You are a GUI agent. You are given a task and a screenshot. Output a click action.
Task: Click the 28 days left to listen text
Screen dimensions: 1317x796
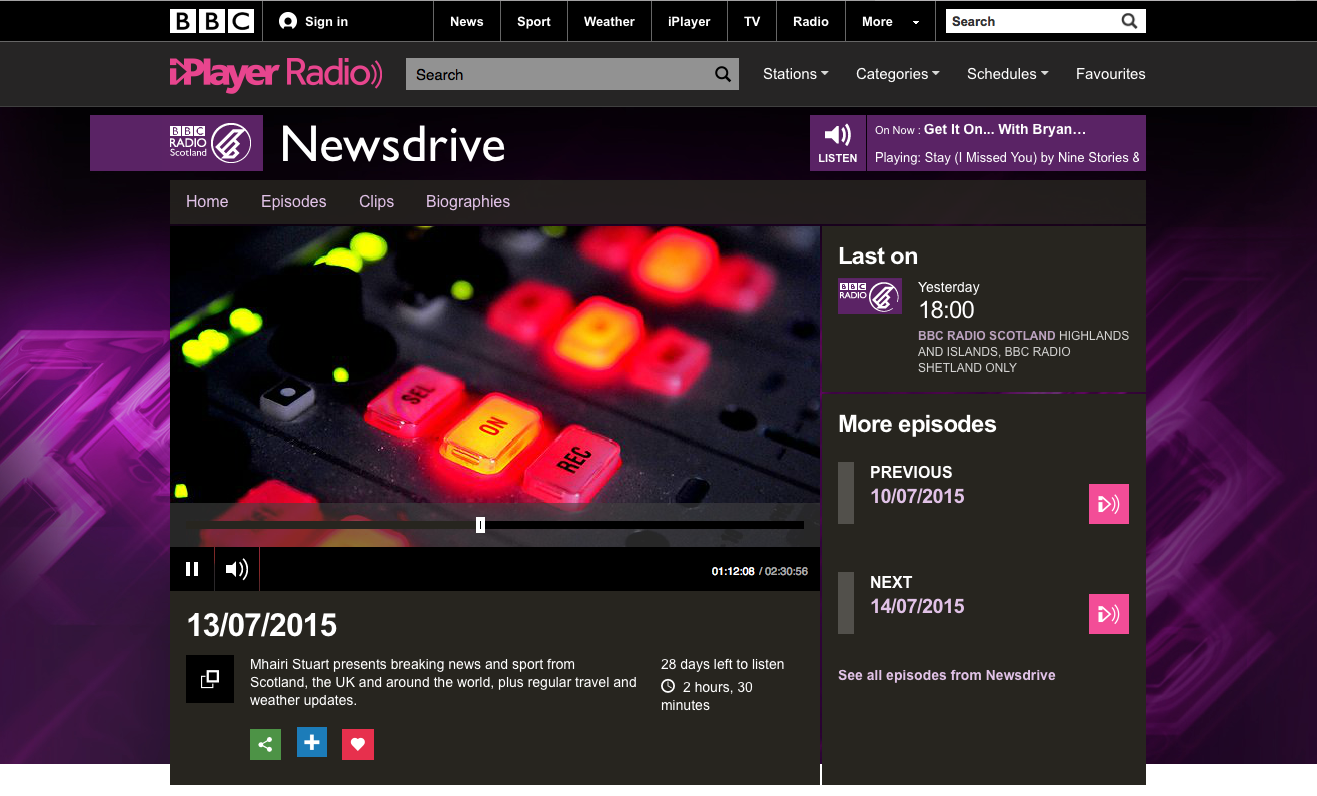click(723, 664)
